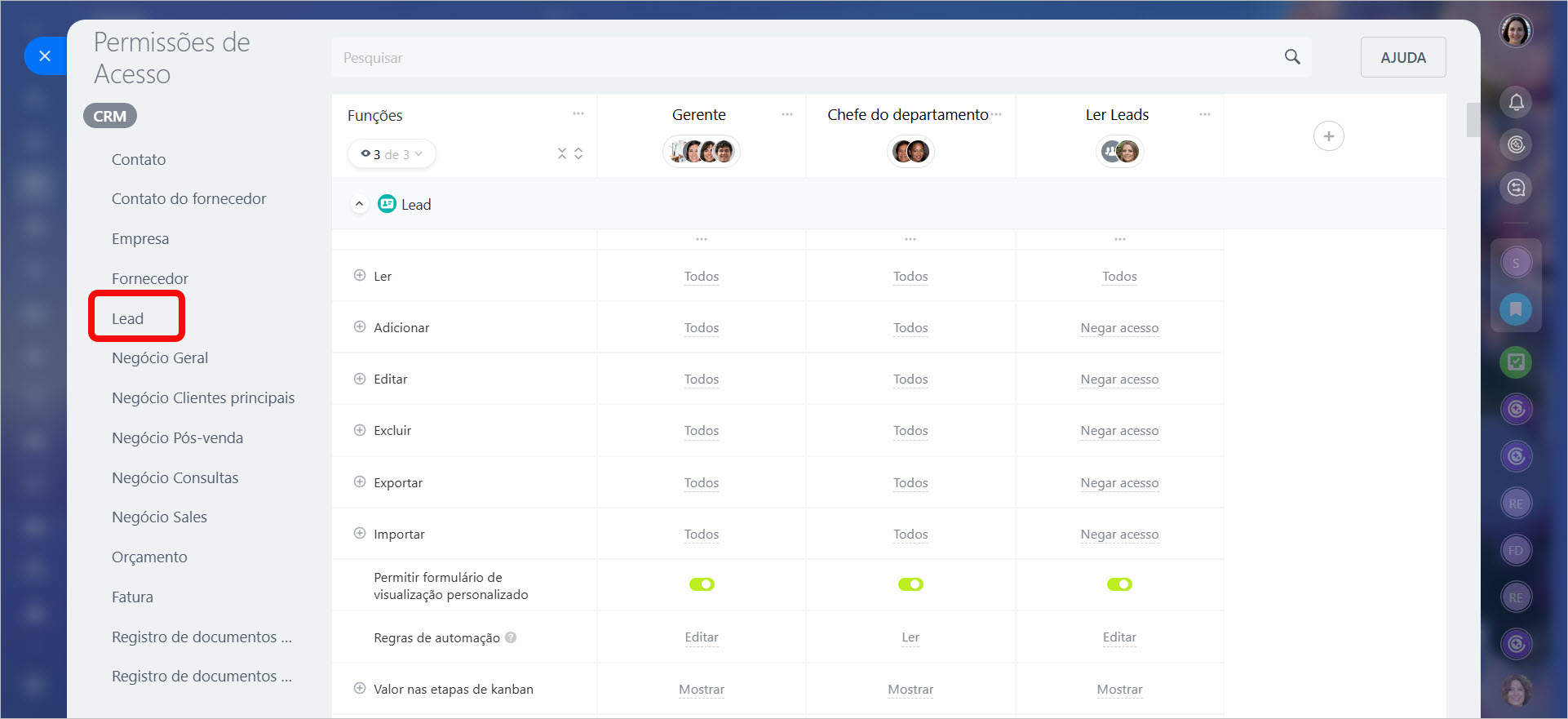Click the collapse all rows icon
The width and height of the screenshot is (1568, 719).
(x=561, y=153)
